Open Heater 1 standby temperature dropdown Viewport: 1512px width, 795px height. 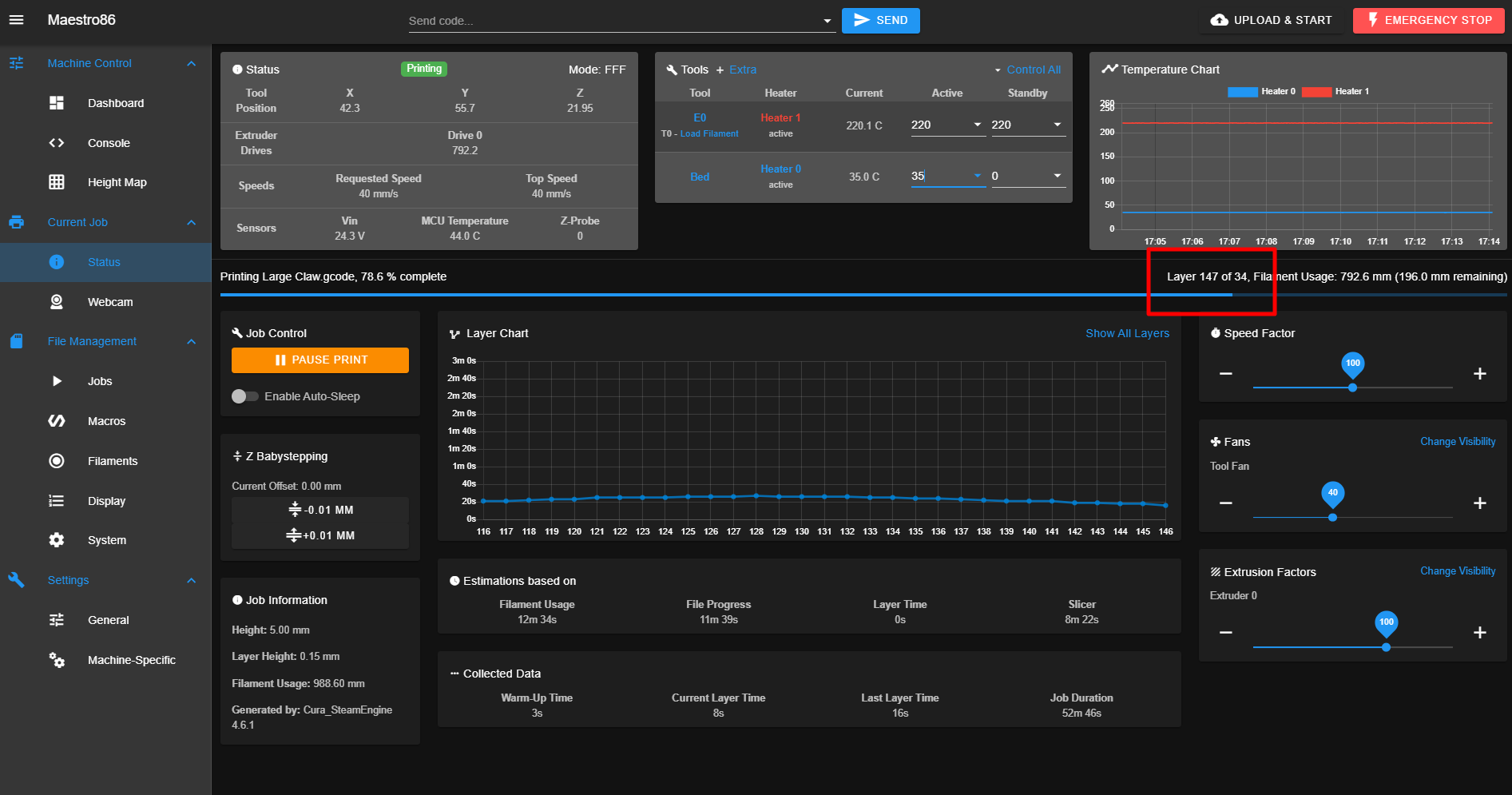pyautogui.click(x=1058, y=125)
